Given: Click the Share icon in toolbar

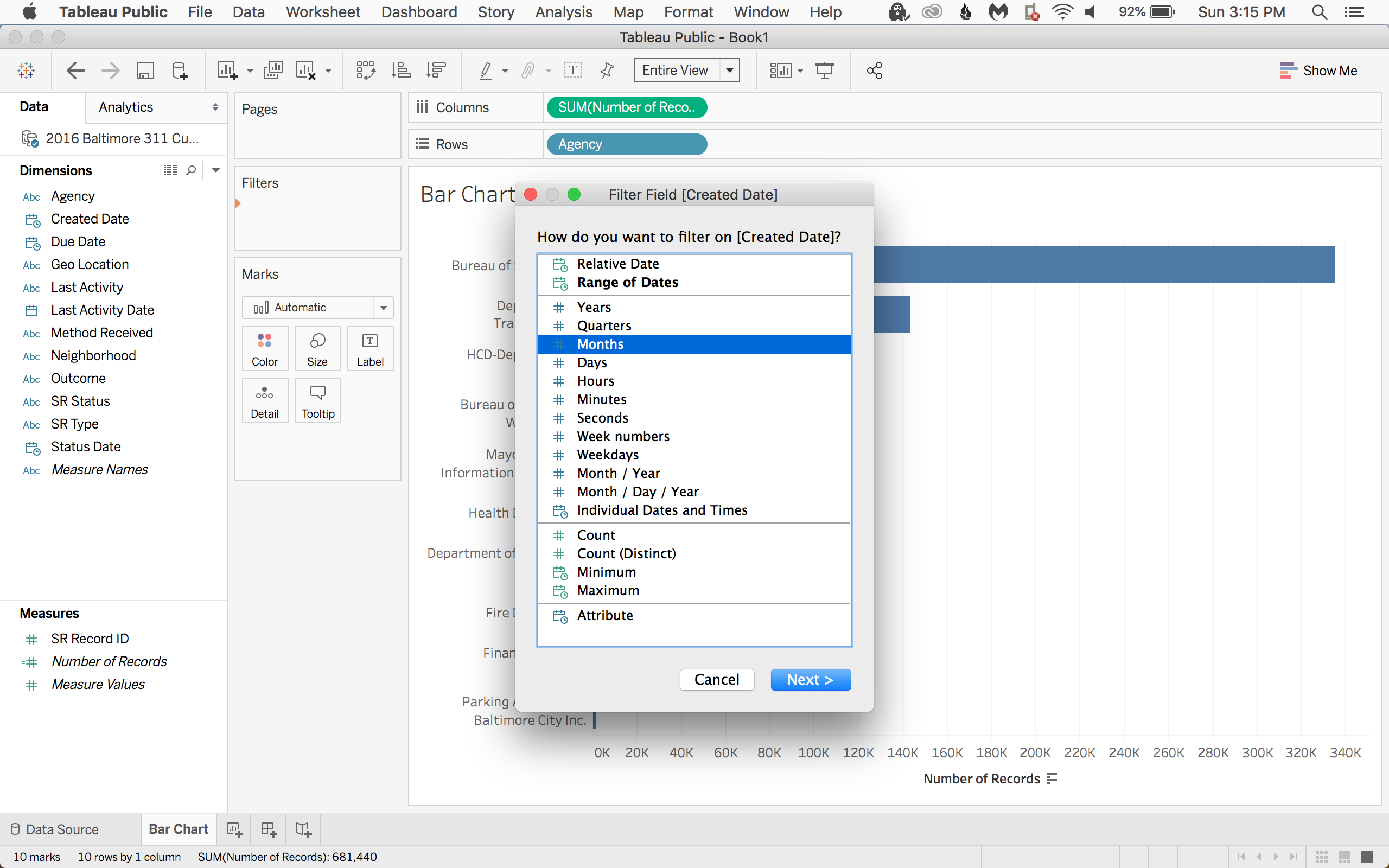Looking at the screenshot, I should click(874, 71).
